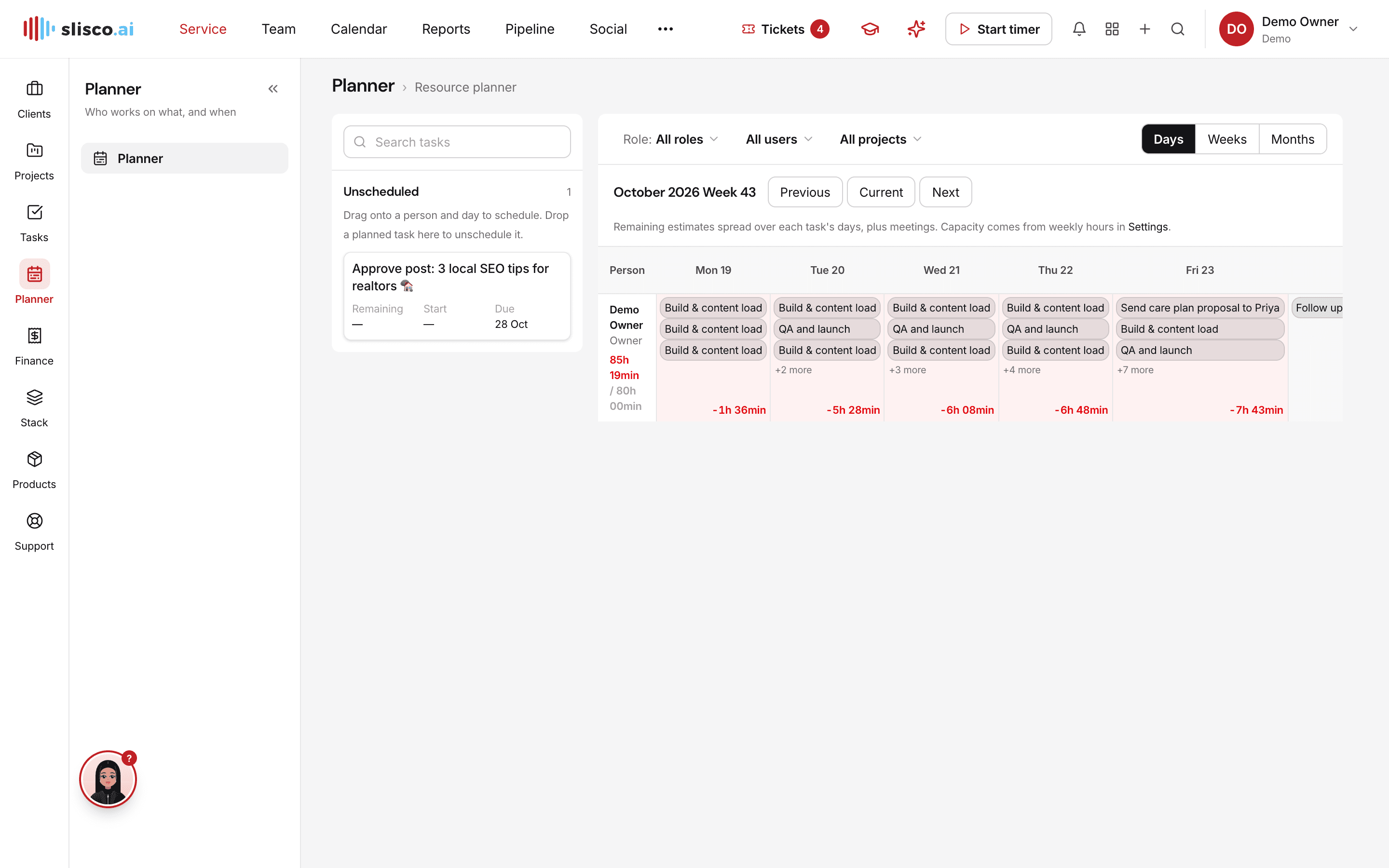This screenshot has height=868, width=1389.
Task: Open the AI sparkle assistant icon
Action: coord(916,29)
